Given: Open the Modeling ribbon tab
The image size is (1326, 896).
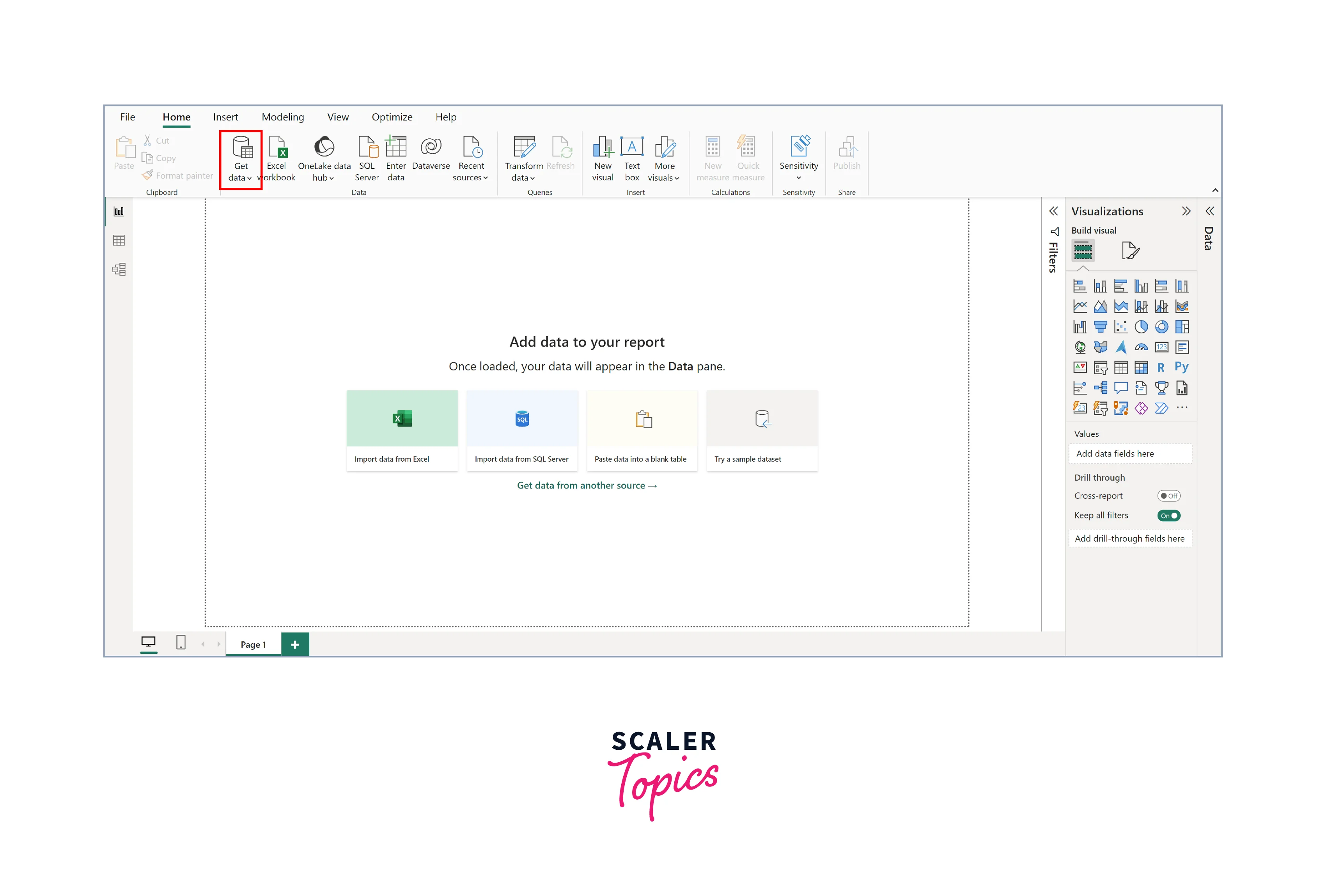Looking at the screenshot, I should [x=282, y=117].
